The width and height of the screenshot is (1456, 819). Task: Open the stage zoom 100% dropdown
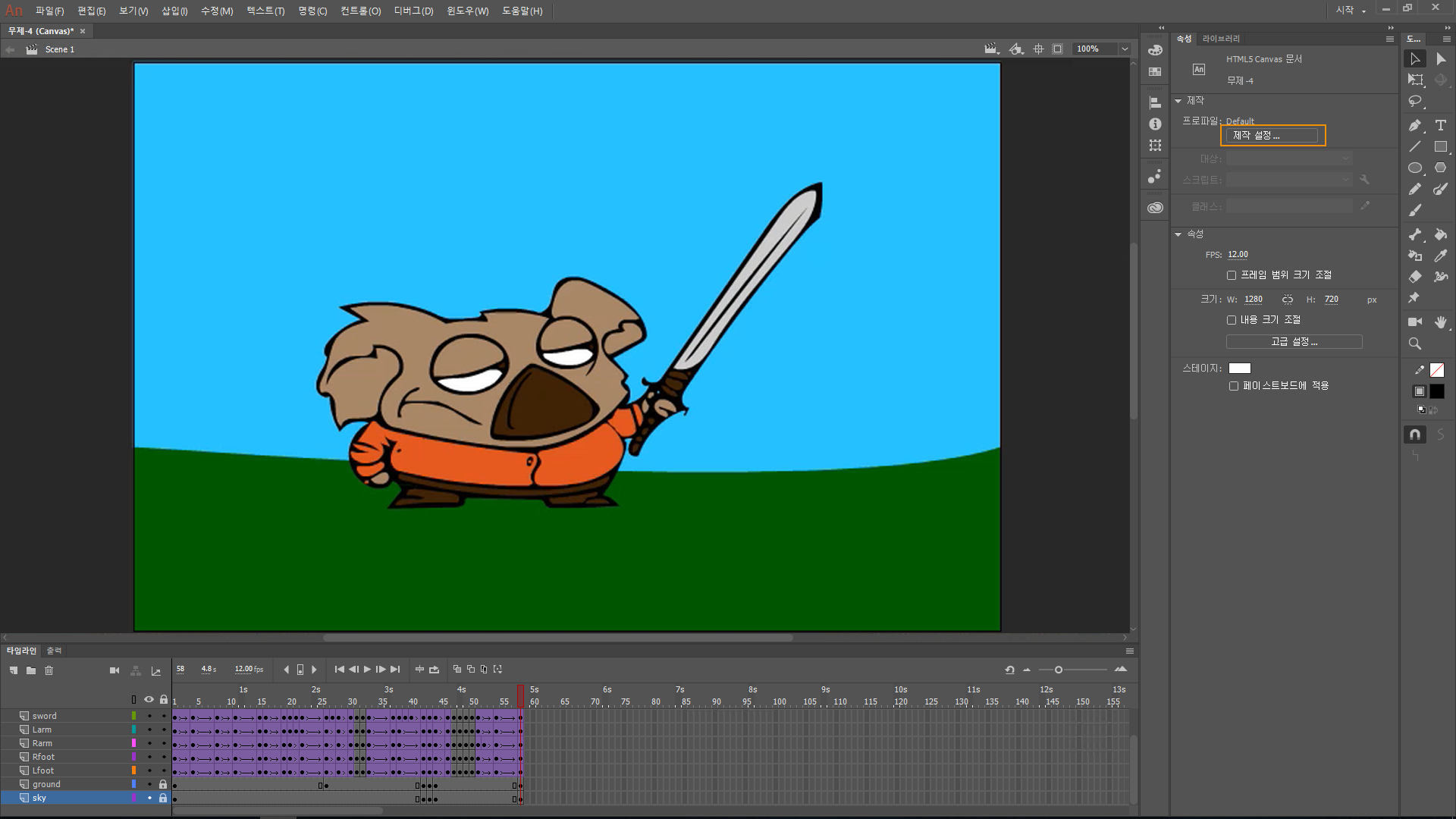coord(1125,49)
